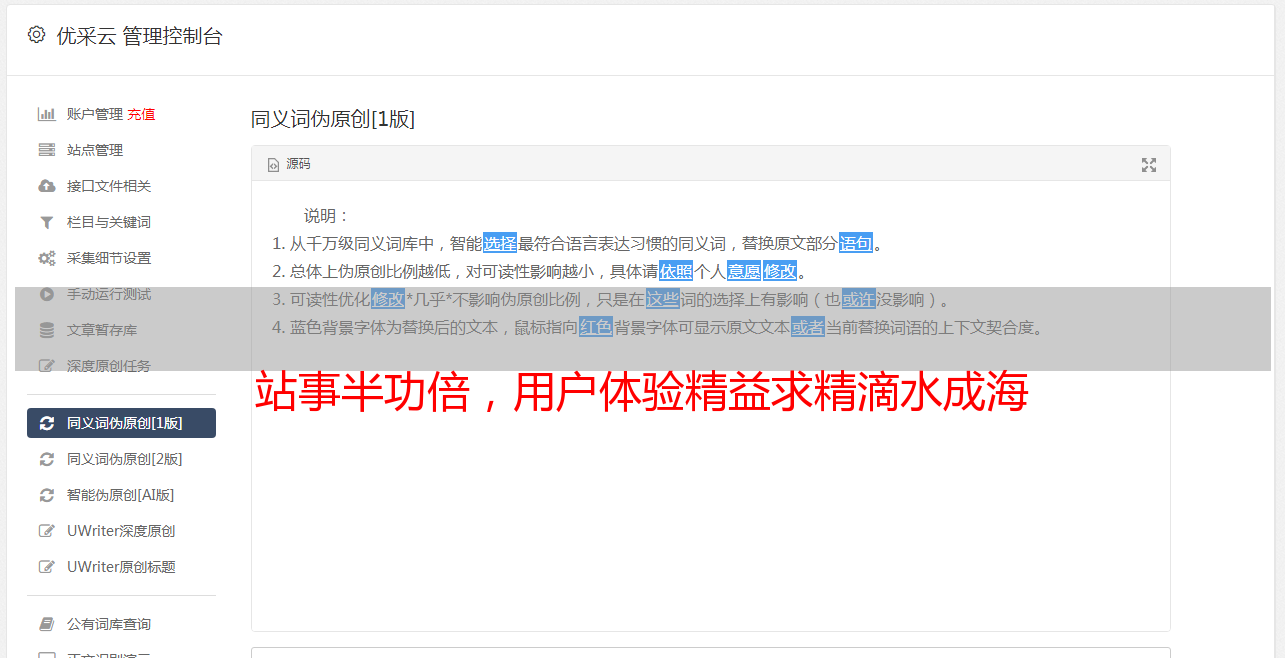
Task: Click the UWriter深度原创 edit icon
Action: point(46,531)
